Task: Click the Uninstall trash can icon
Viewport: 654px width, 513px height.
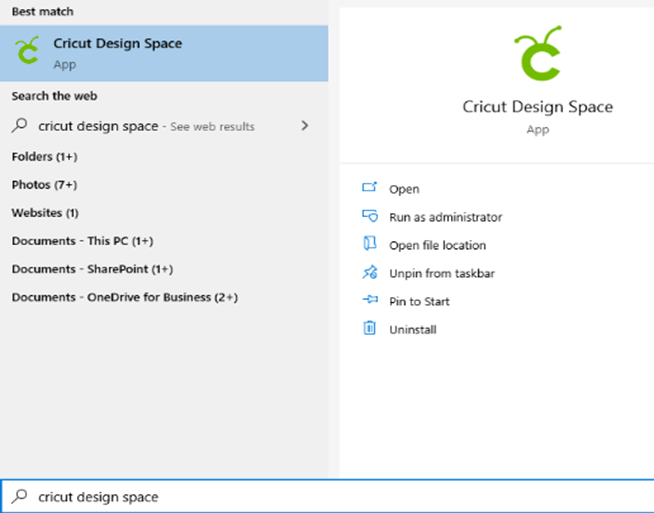Action: [370, 328]
